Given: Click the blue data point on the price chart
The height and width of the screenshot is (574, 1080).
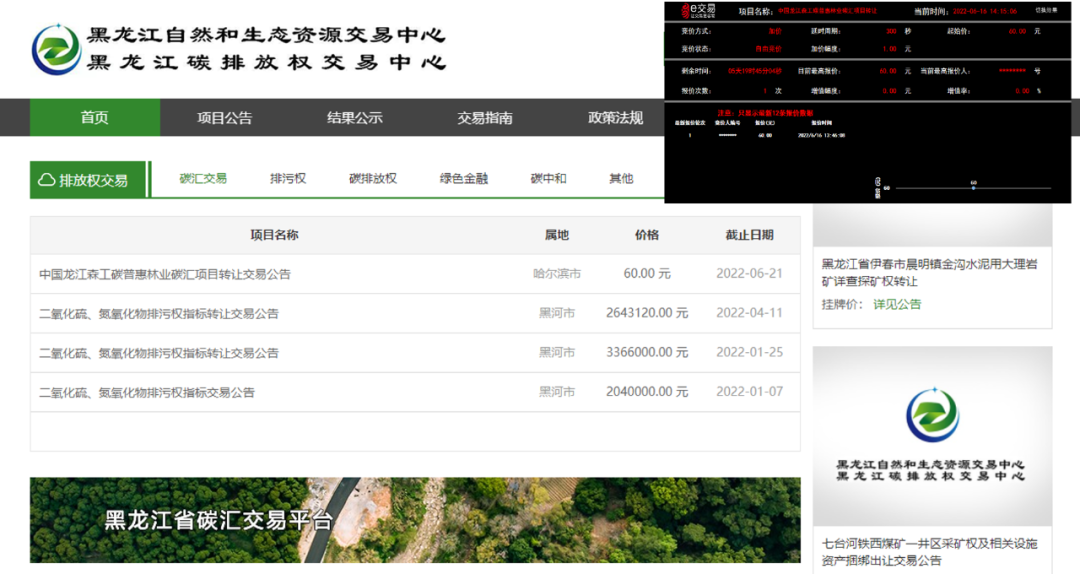Looking at the screenshot, I should tap(973, 188).
